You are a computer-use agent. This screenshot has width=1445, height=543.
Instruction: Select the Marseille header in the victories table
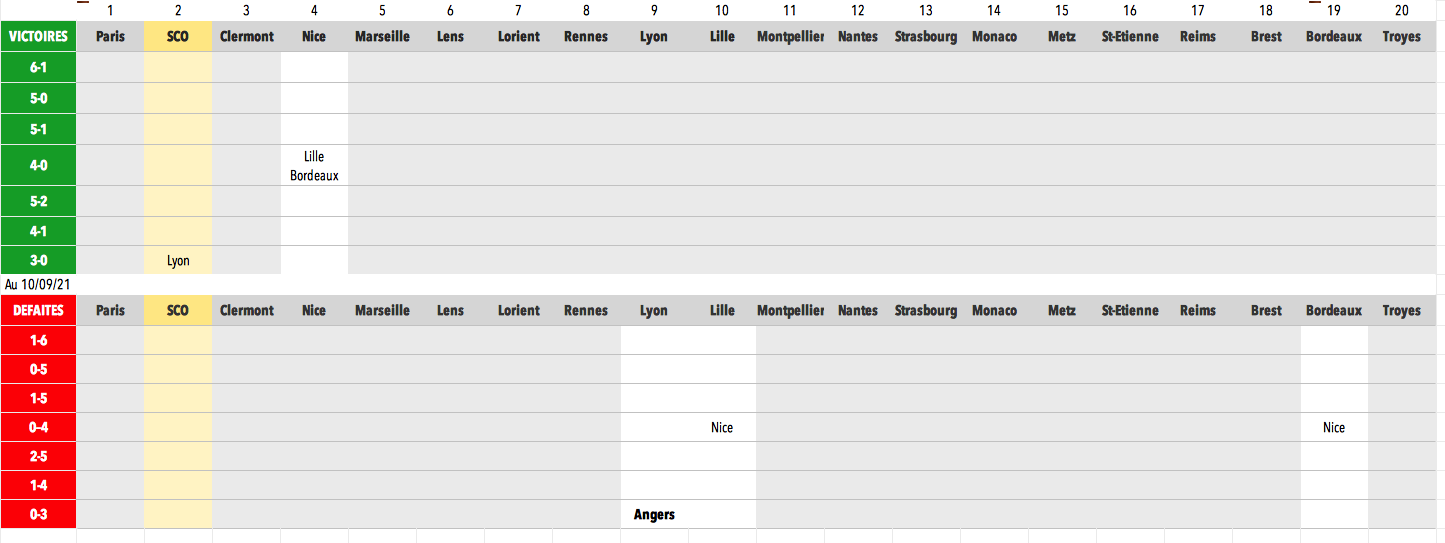[382, 37]
